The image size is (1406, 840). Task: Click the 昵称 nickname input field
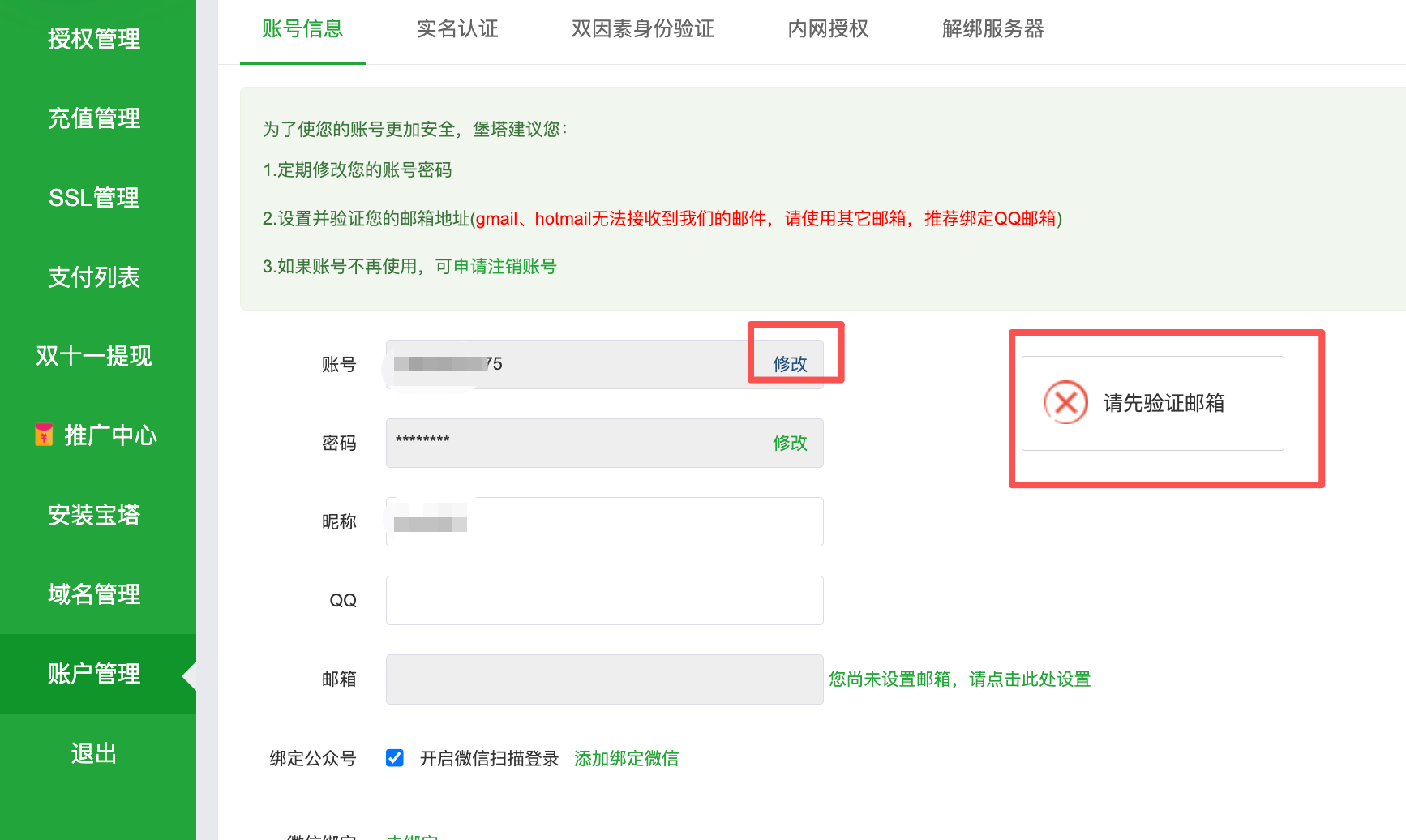click(603, 521)
